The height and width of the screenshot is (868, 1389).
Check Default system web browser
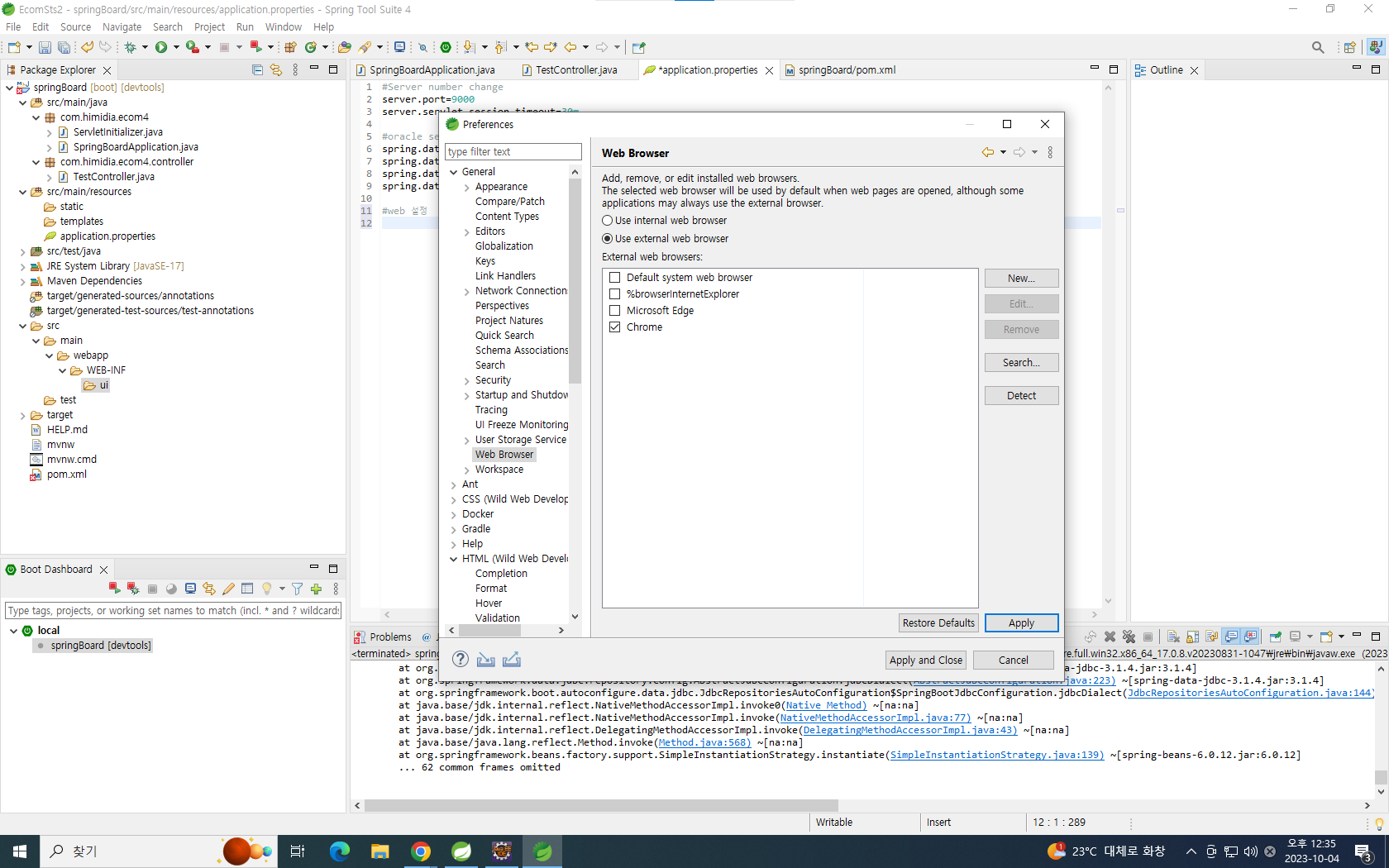614,278
